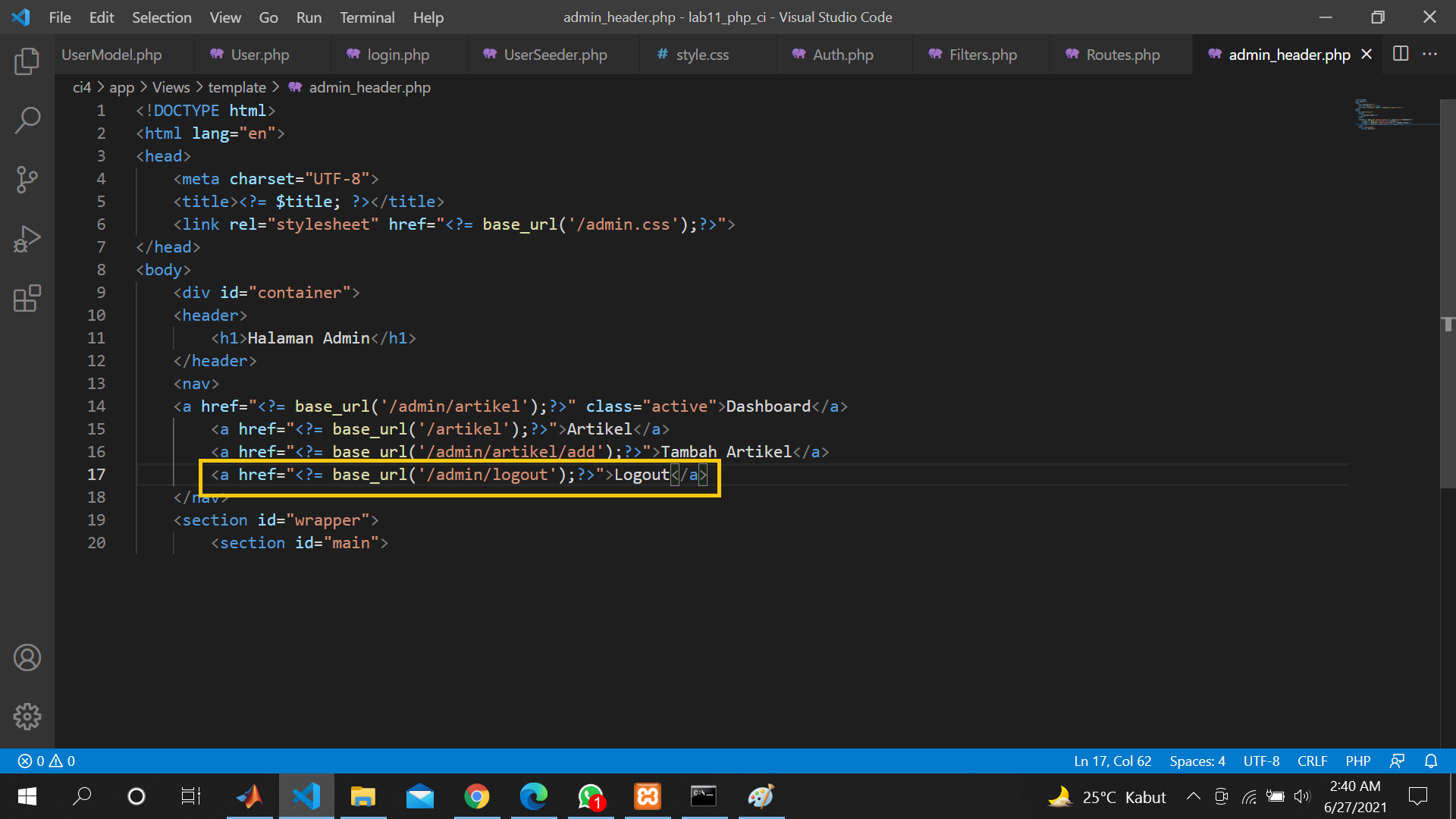Open the Terminal menu
The width and height of the screenshot is (1456, 819).
(367, 17)
